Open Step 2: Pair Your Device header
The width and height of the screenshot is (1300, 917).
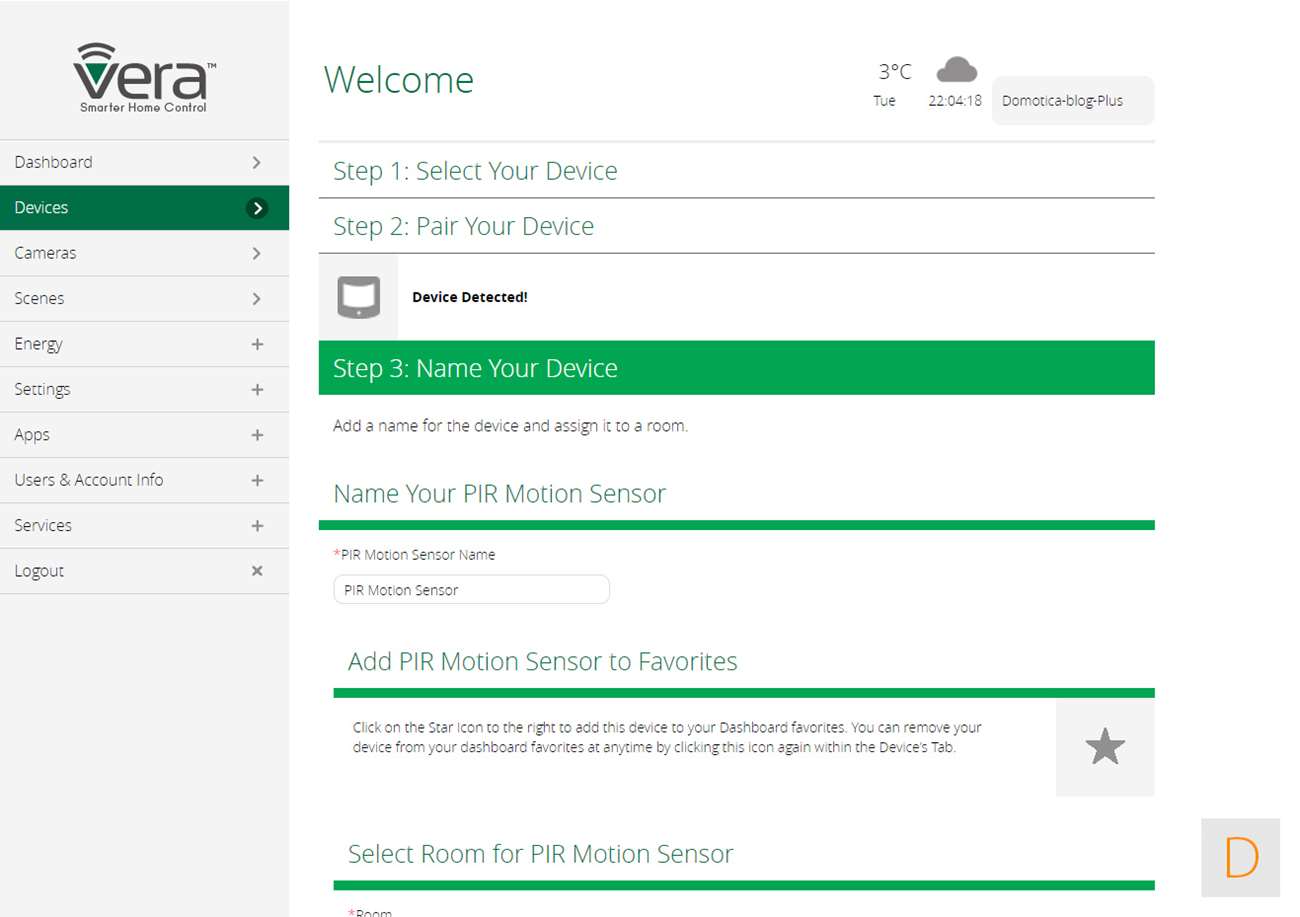[x=463, y=226]
